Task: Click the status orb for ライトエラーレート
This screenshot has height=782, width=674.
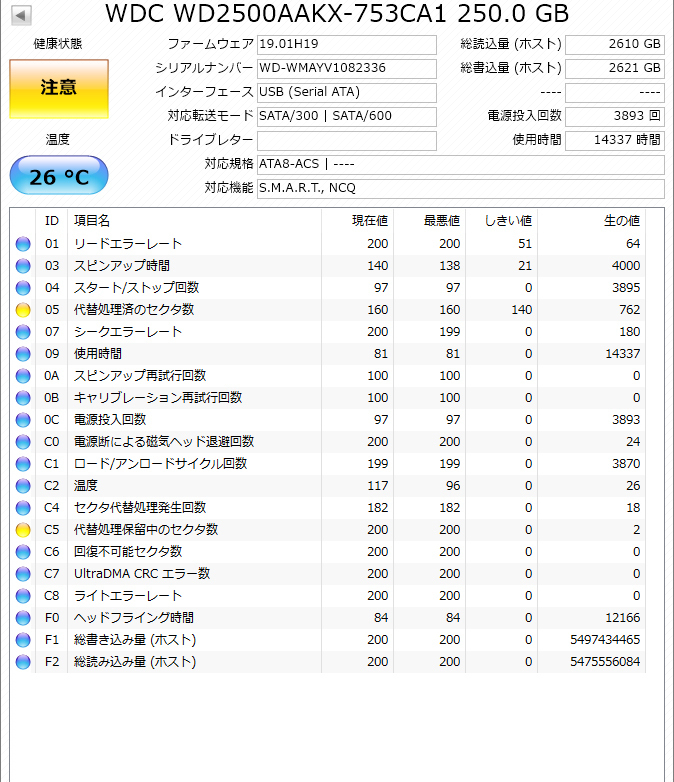Action: [23, 595]
